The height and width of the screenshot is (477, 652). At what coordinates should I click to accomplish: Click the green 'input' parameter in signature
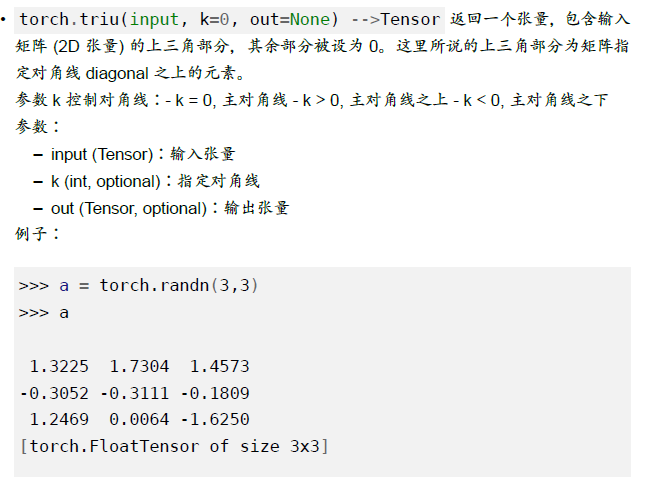pyautogui.click(x=154, y=20)
